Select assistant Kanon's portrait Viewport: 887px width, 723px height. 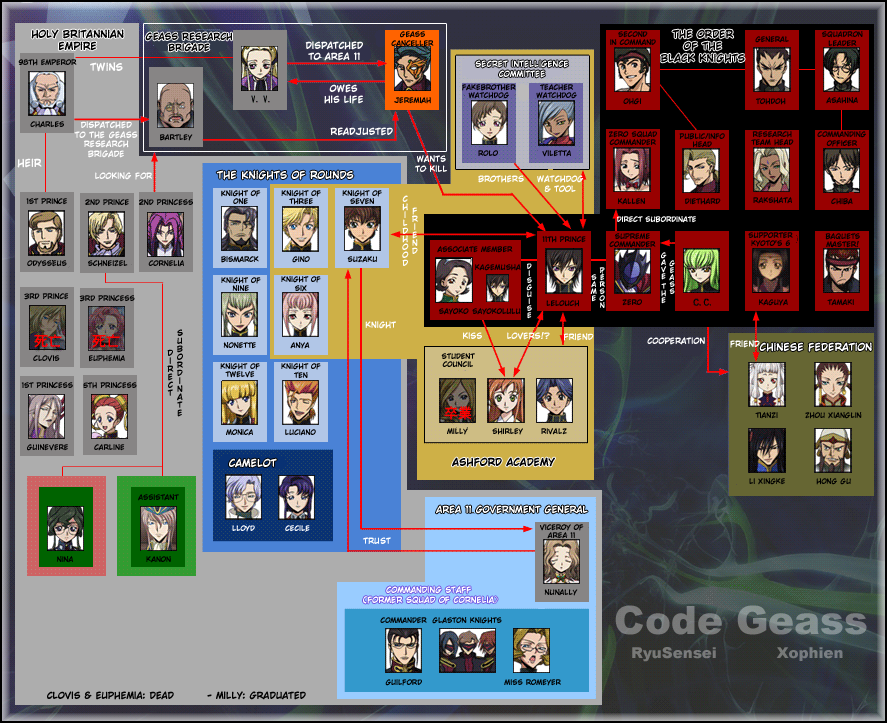(158, 528)
